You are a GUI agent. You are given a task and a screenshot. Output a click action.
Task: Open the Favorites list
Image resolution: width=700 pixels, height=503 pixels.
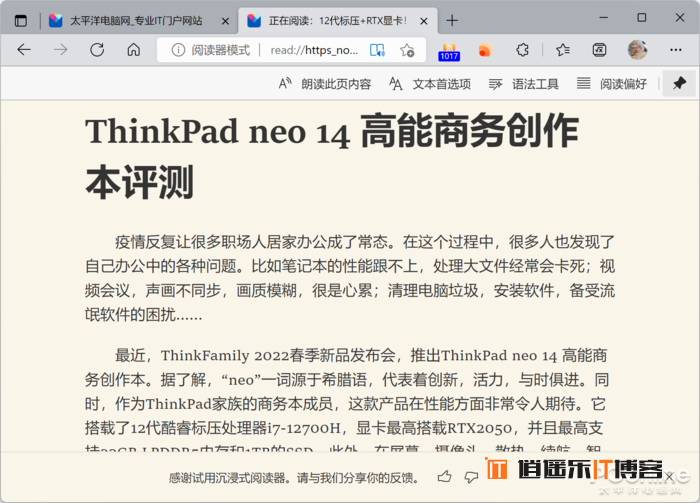click(563, 50)
